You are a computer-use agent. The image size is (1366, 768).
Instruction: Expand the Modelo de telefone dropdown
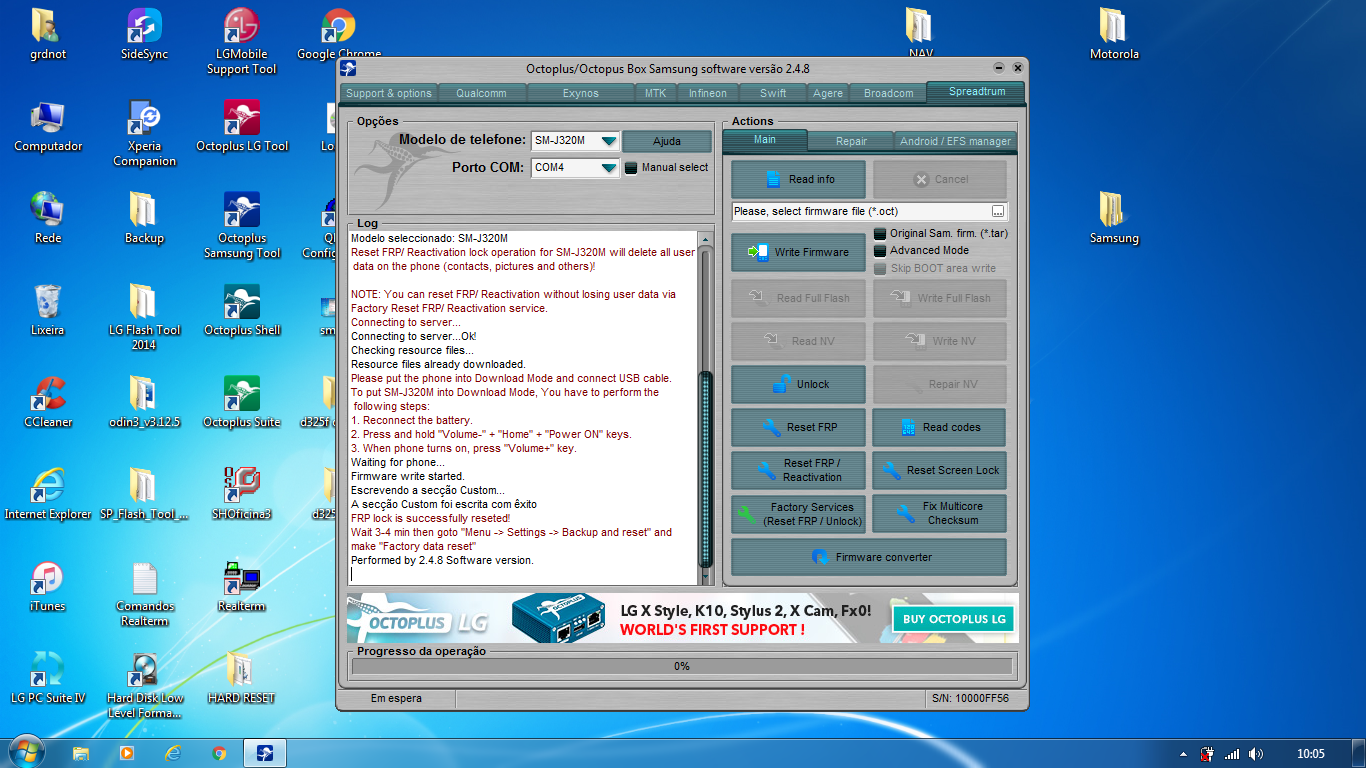(x=608, y=141)
